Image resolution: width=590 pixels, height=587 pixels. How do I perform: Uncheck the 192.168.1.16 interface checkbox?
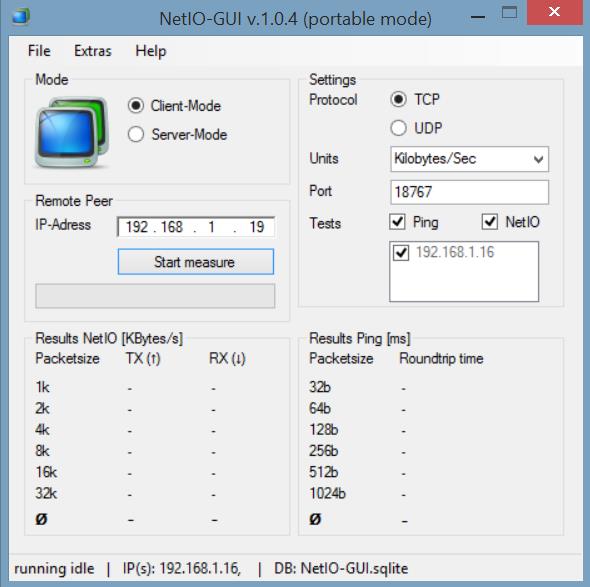pyautogui.click(x=401, y=252)
